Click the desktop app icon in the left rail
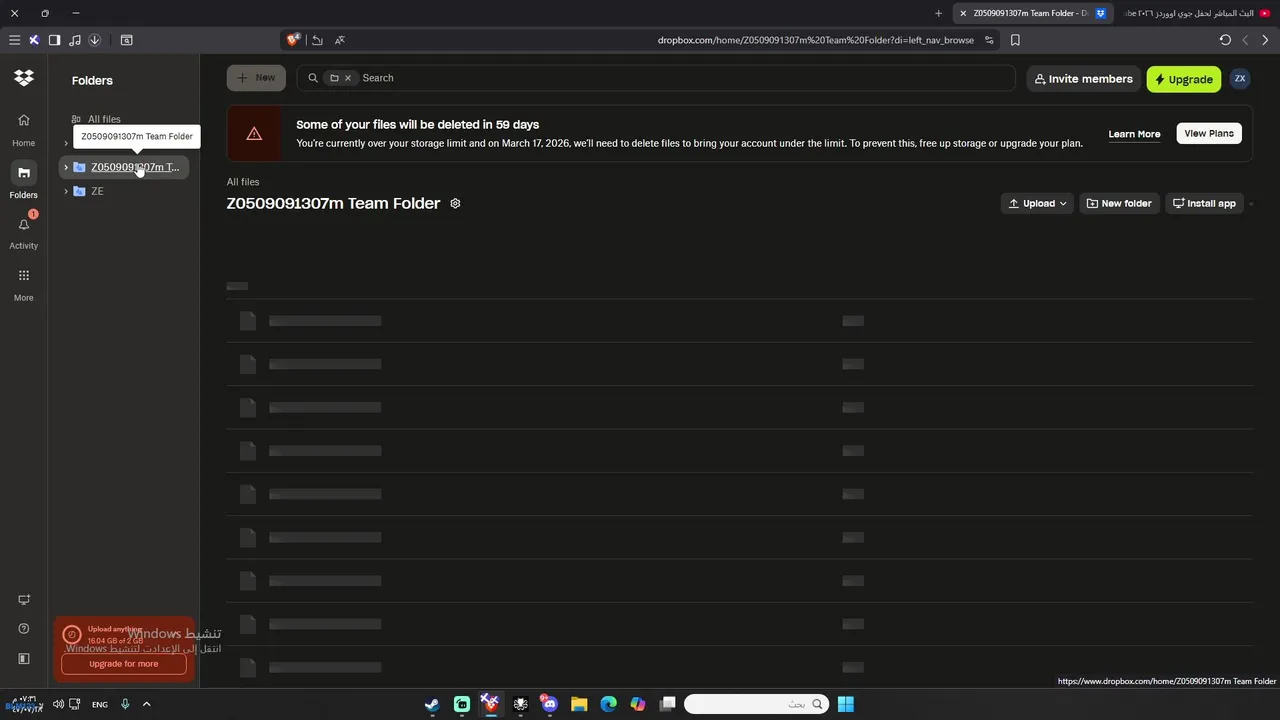The width and height of the screenshot is (1280, 720). [24, 600]
